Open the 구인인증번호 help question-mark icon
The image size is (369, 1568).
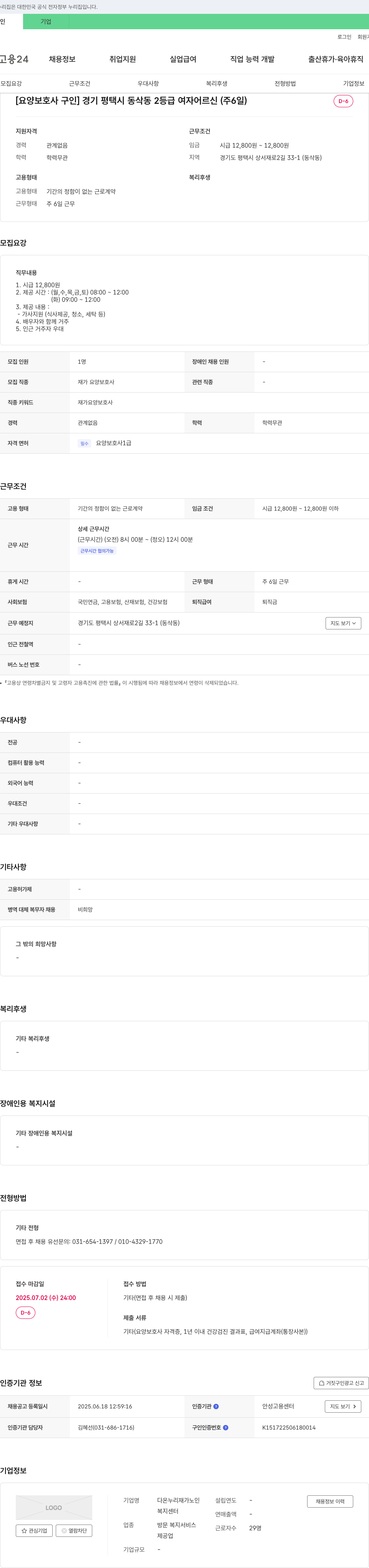[x=226, y=1427]
